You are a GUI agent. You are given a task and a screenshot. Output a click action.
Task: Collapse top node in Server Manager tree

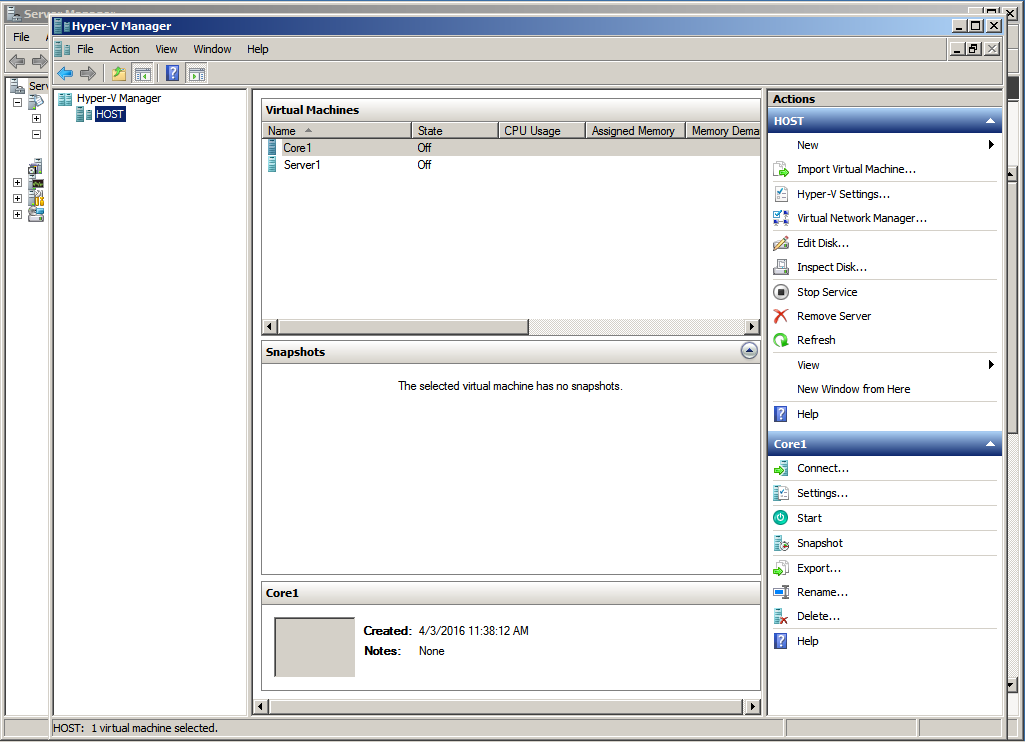[18, 103]
